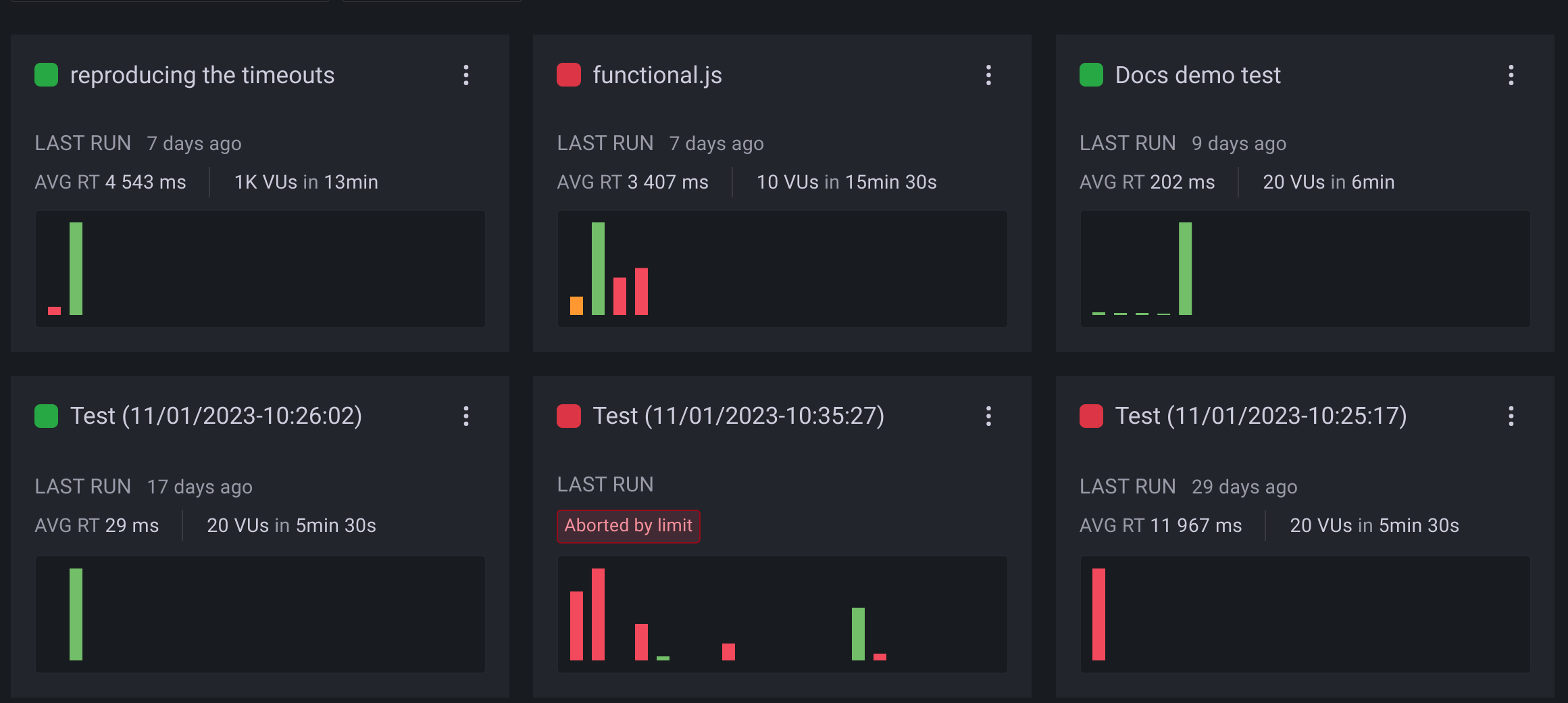This screenshot has width=1568, height=703.
Task: Open the kebab menu on reproducing the timeouts card
Action: pos(466,76)
